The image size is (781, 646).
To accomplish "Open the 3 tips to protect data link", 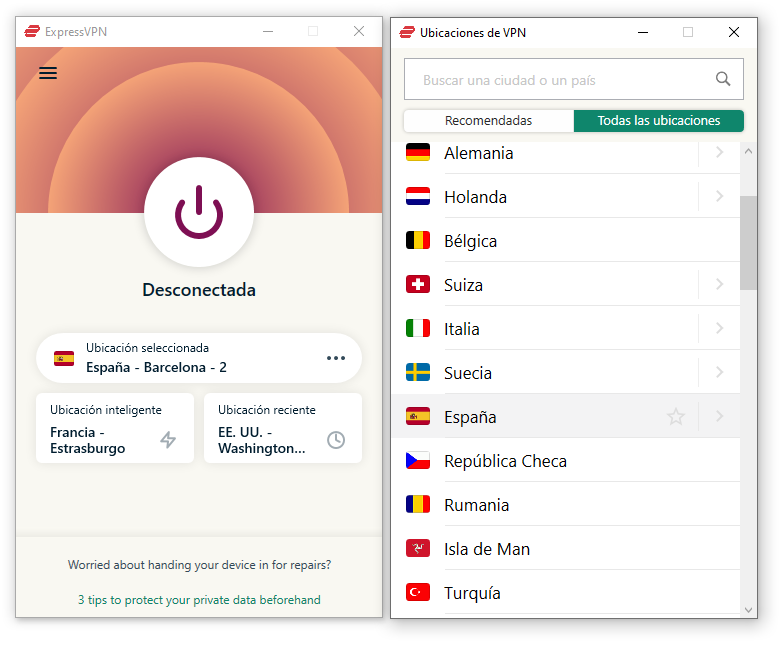I will coord(199,600).
